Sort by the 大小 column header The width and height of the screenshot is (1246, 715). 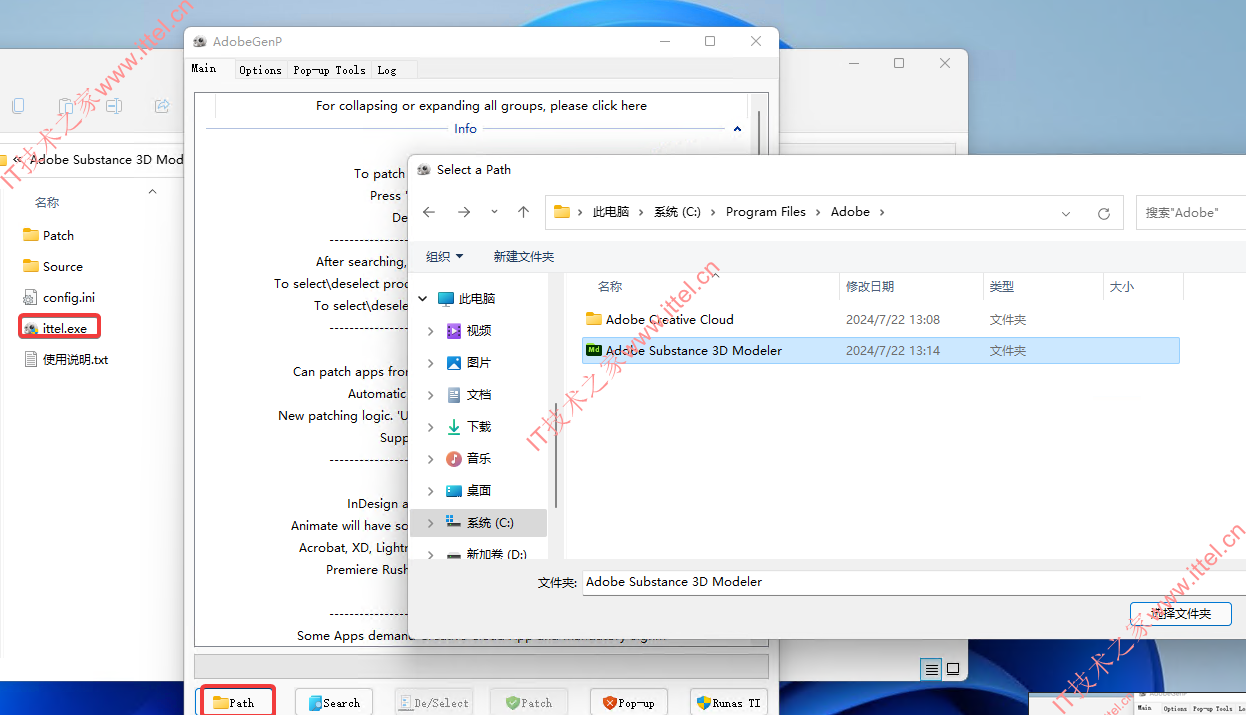tap(1122, 286)
